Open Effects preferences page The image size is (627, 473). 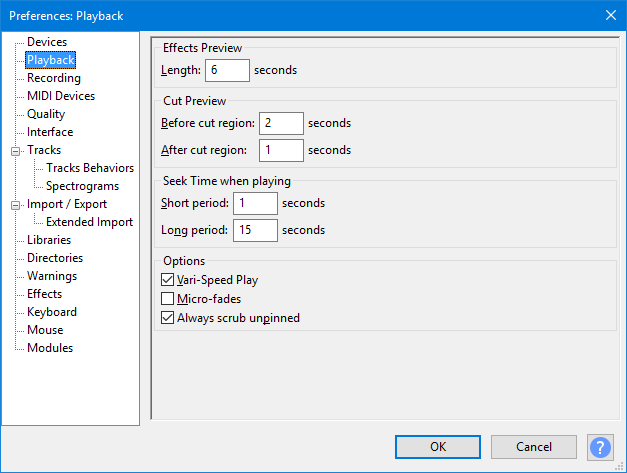tap(44, 294)
